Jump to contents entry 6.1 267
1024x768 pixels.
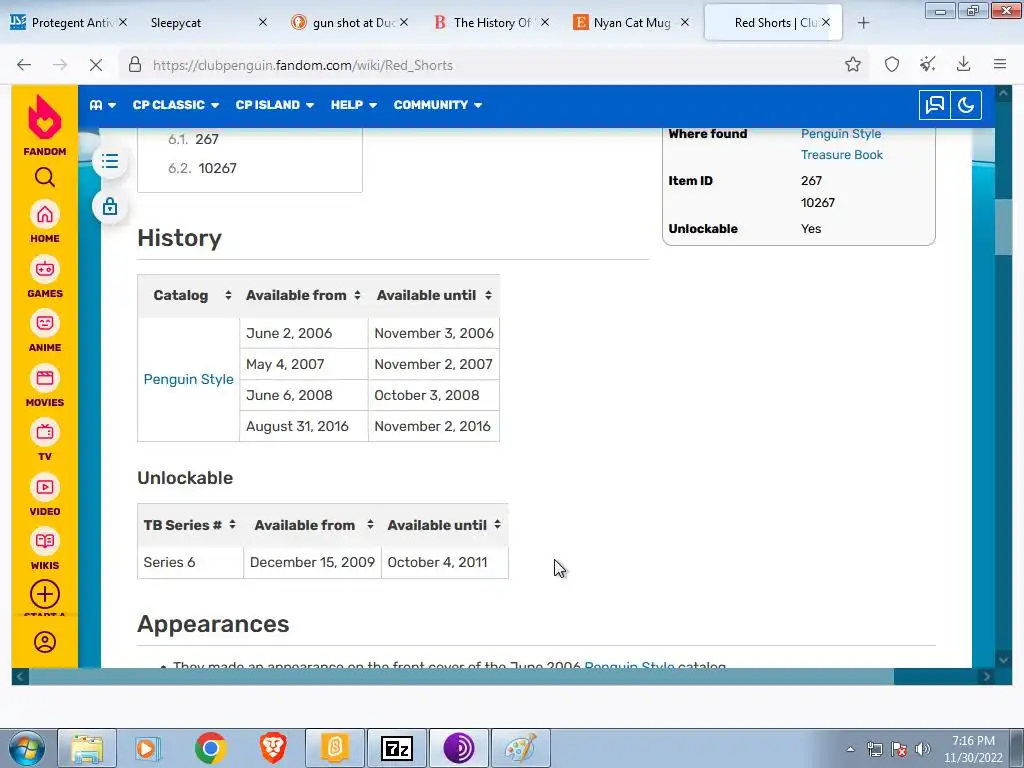tap(193, 139)
